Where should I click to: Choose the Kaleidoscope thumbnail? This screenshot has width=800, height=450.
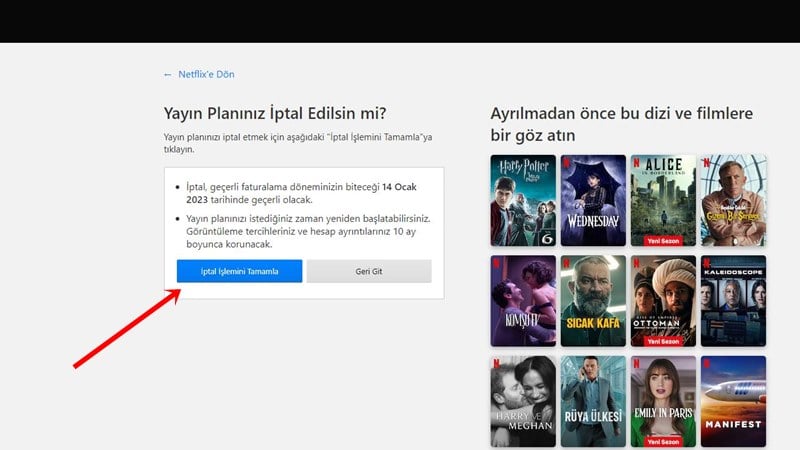pyautogui.click(x=733, y=301)
